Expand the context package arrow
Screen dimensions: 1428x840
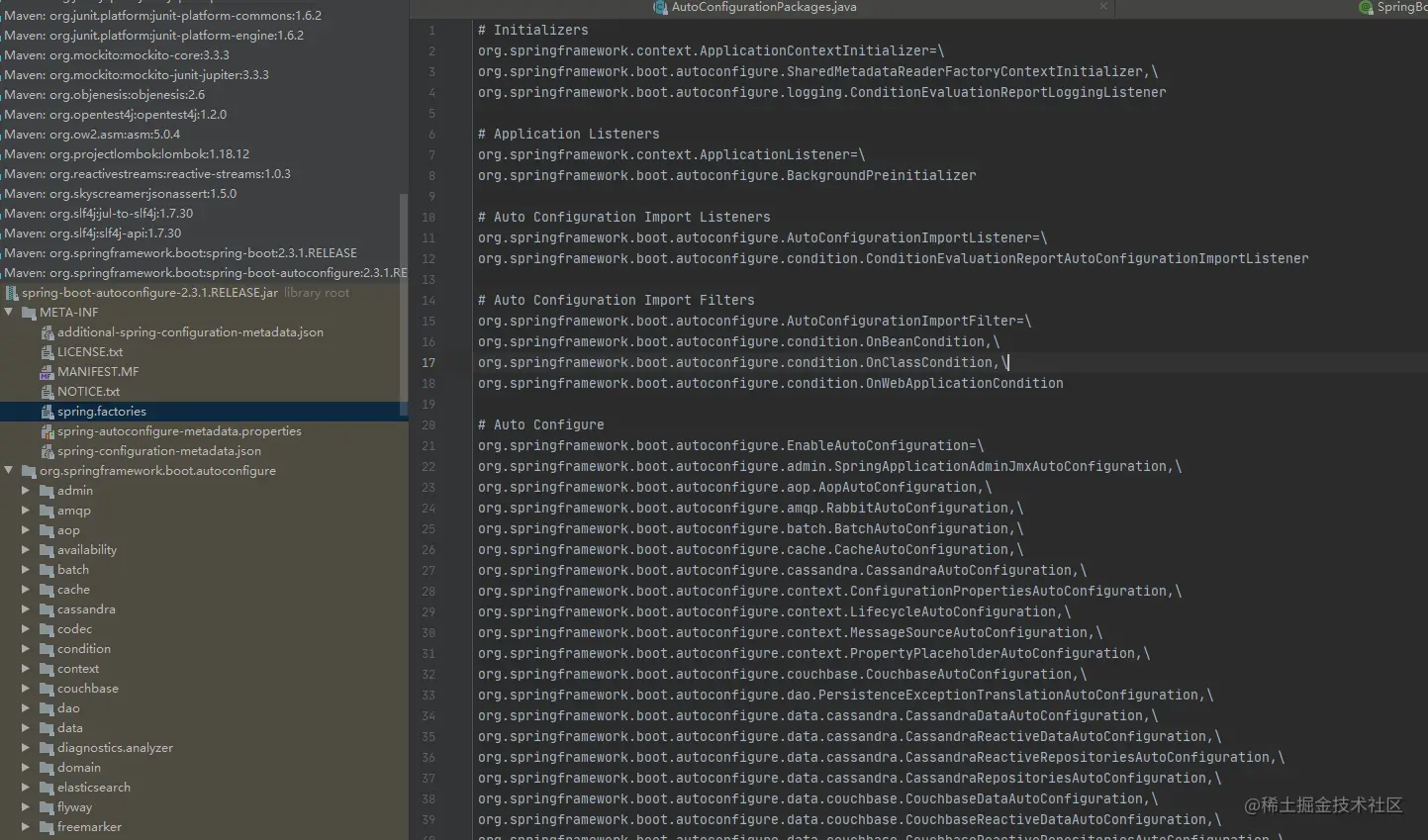[26, 669]
